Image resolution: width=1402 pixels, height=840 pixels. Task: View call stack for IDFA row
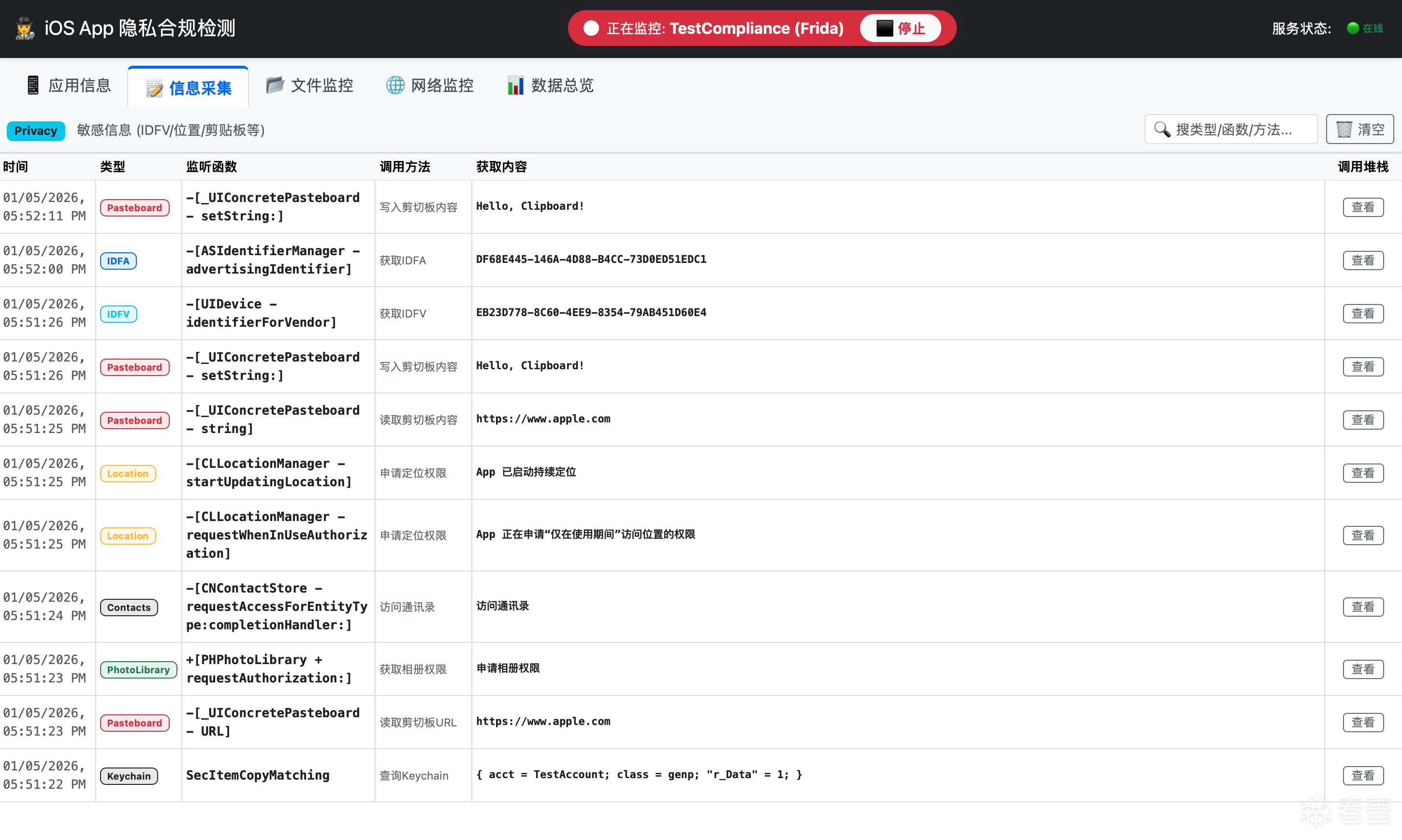click(x=1362, y=261)
